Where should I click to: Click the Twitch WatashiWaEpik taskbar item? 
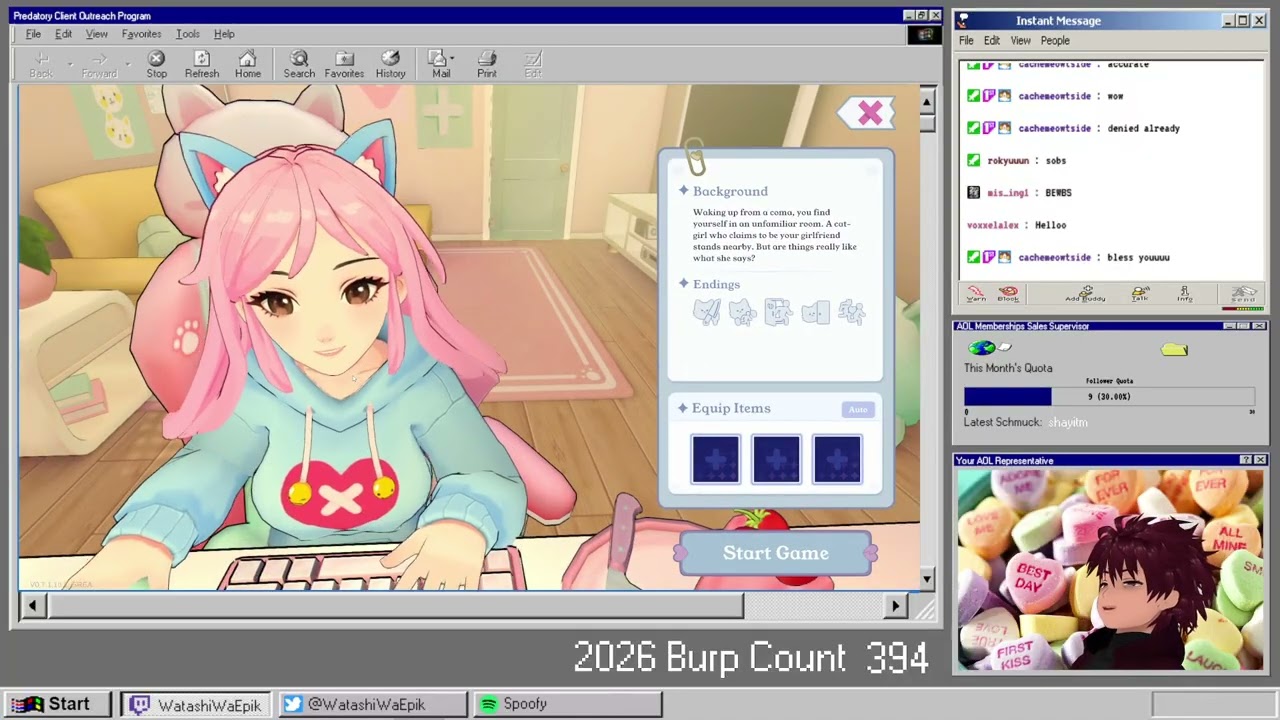(x=196, y=704)
